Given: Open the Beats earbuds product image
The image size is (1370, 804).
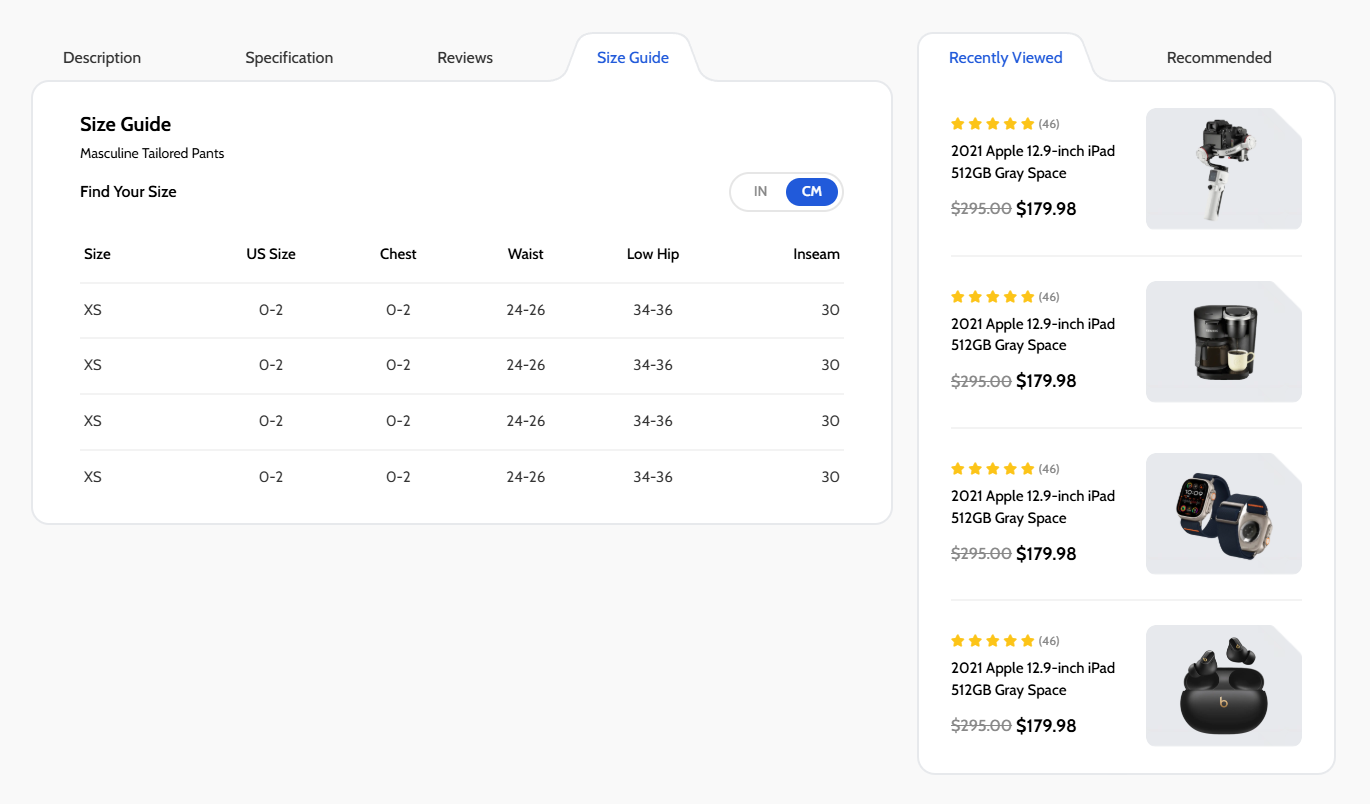Looking at the screenshot, I should tap(1223, 686).
